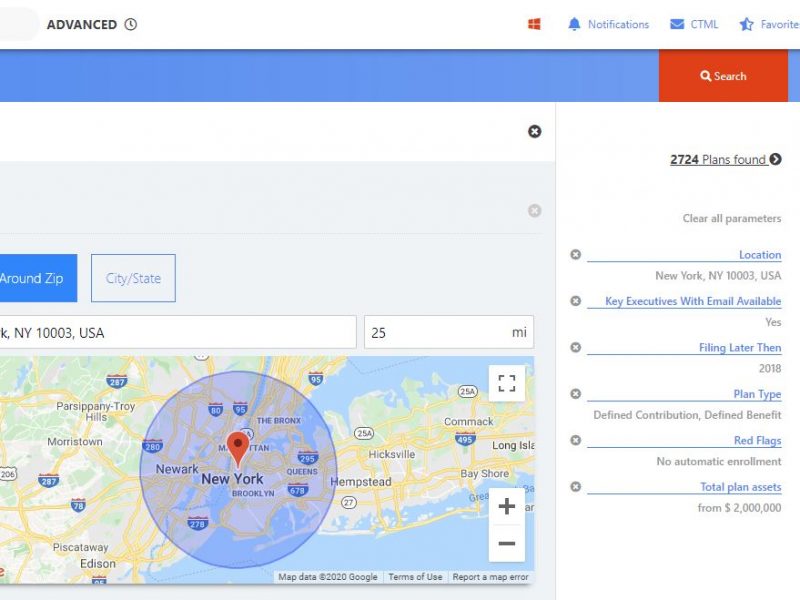Open Favorites star
Viewport: 800px width, 600px height.
pyautogui.click(x=747, y=24)
